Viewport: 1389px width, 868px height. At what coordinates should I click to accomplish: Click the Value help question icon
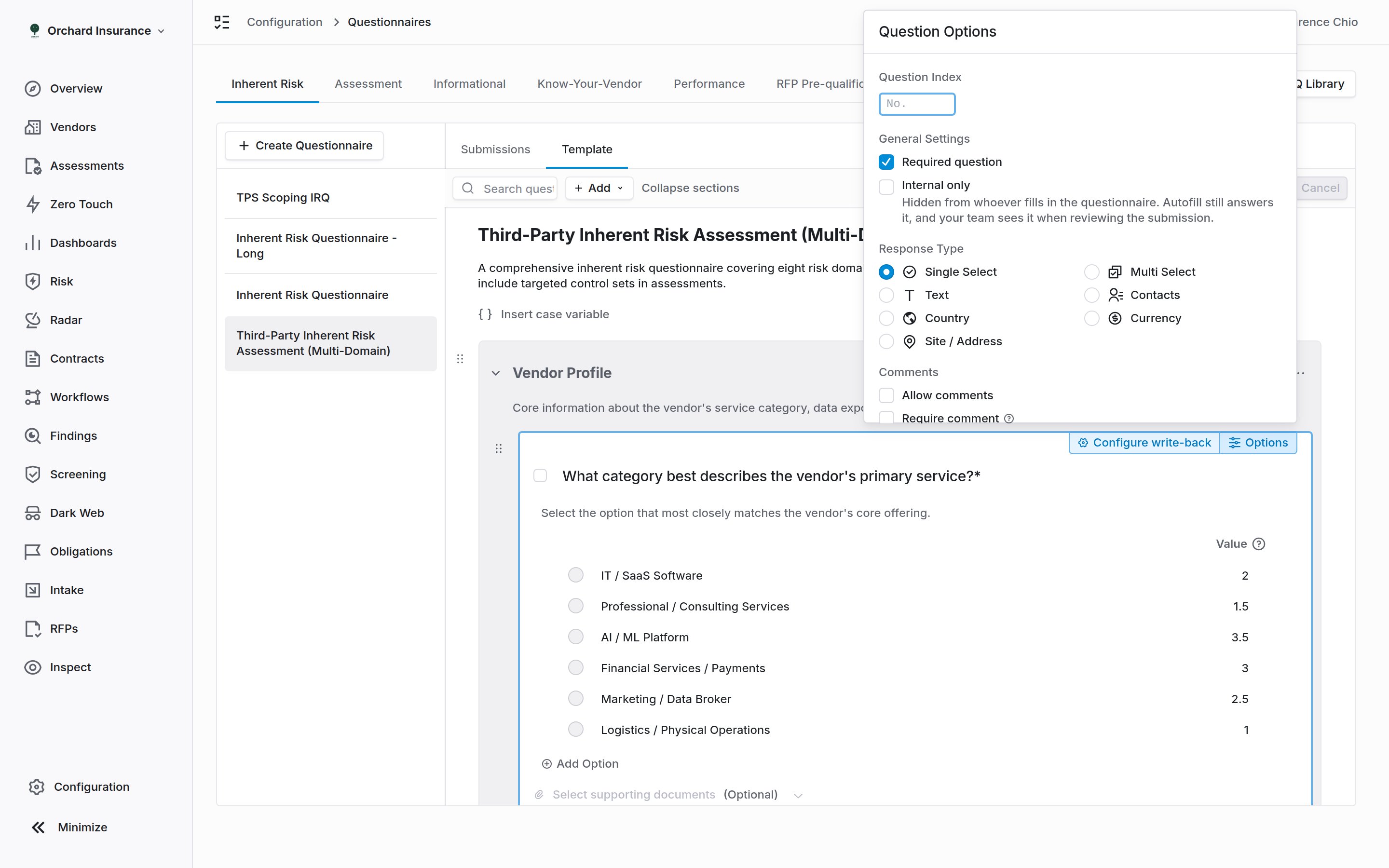1259,543
